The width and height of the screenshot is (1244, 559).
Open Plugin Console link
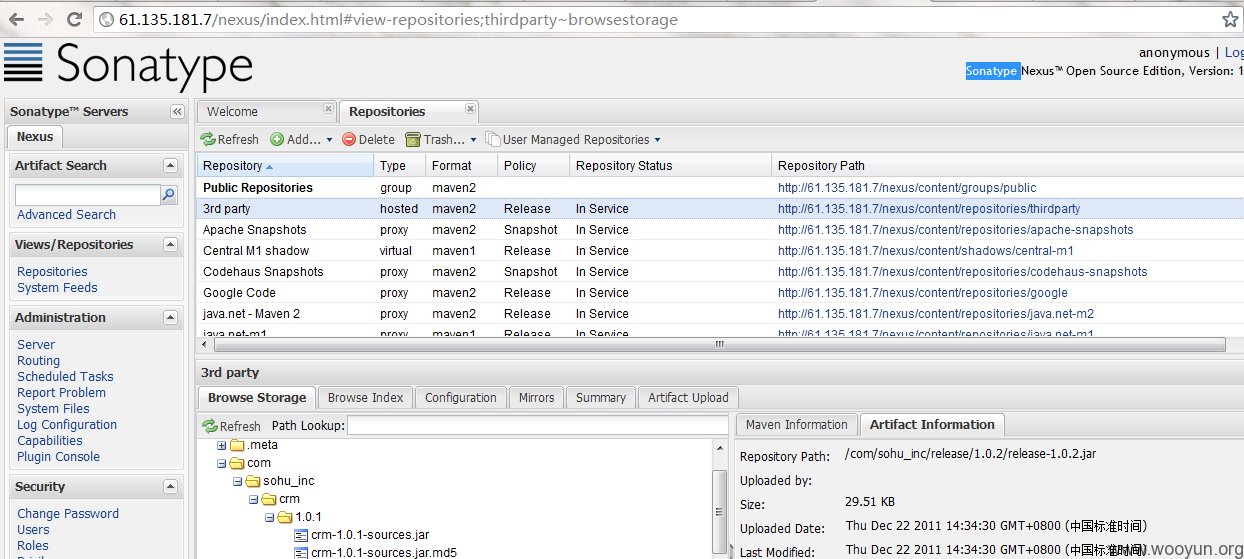coord(58,457)
